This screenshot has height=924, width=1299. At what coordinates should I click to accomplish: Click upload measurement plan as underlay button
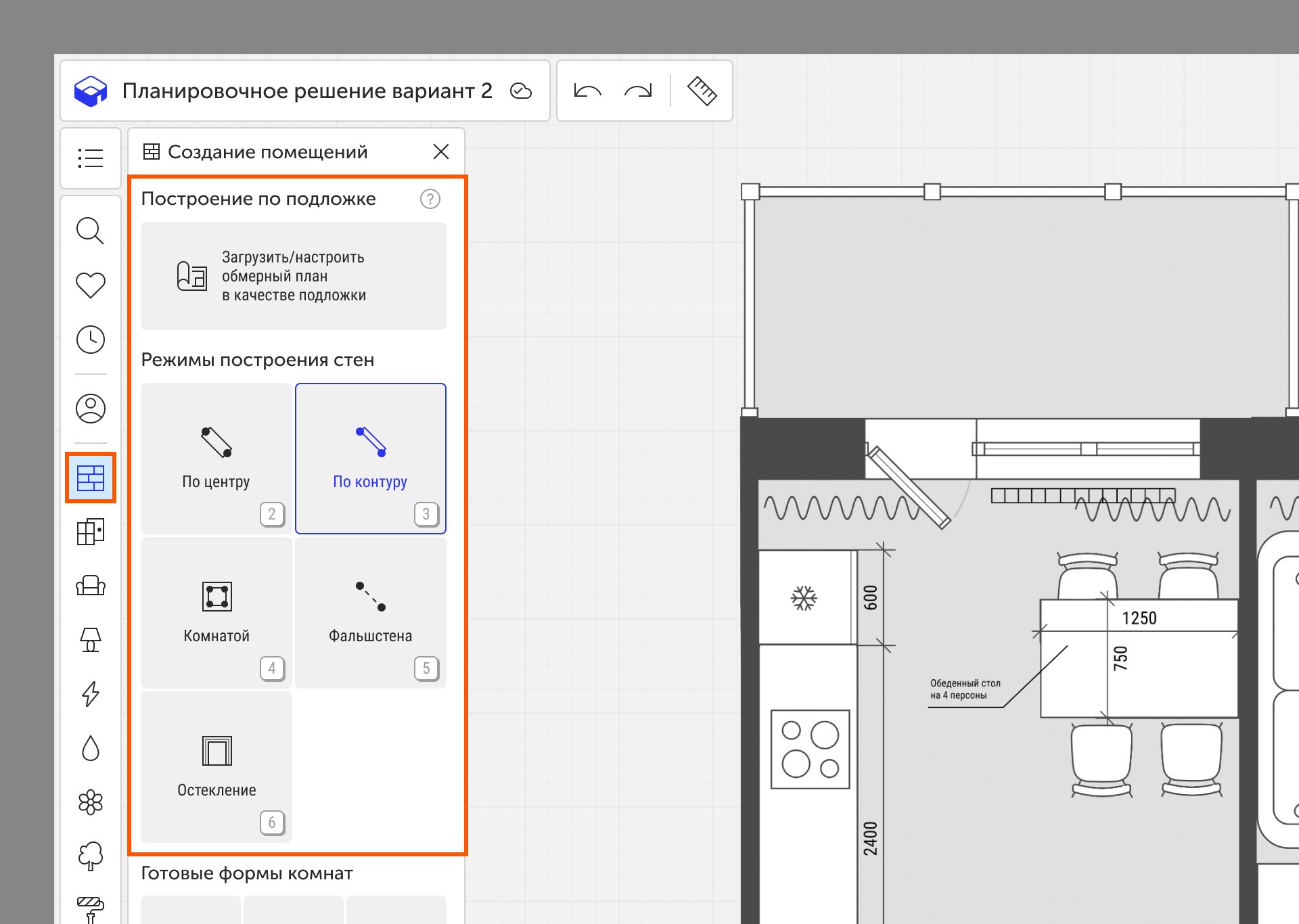[x=293, y=276]
